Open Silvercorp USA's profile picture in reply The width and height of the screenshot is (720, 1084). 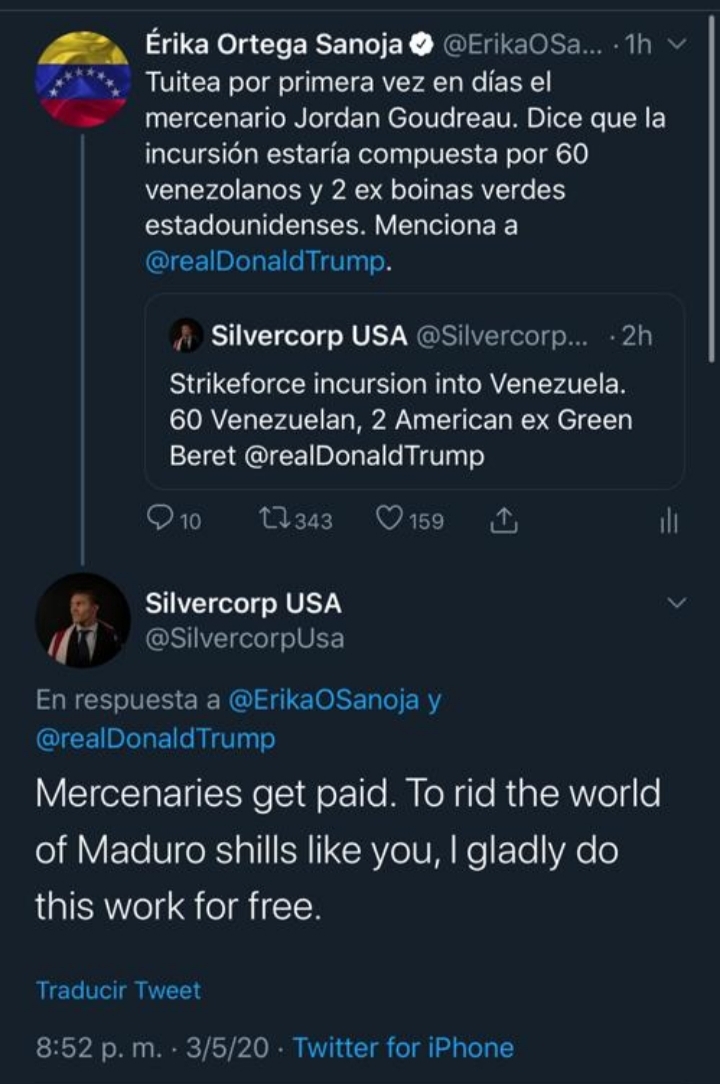[83, 620]
